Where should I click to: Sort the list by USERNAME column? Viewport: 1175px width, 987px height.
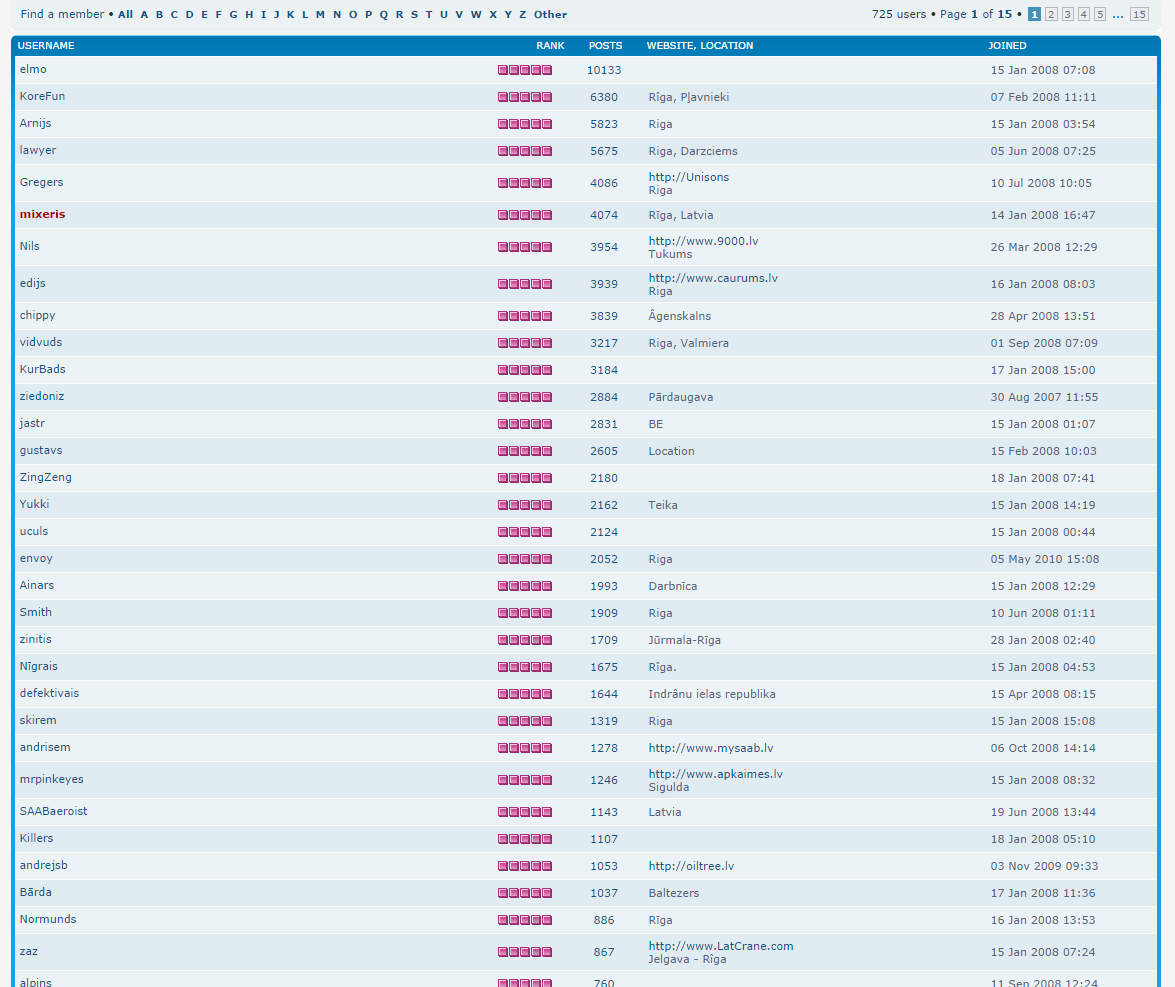[46, 45]
